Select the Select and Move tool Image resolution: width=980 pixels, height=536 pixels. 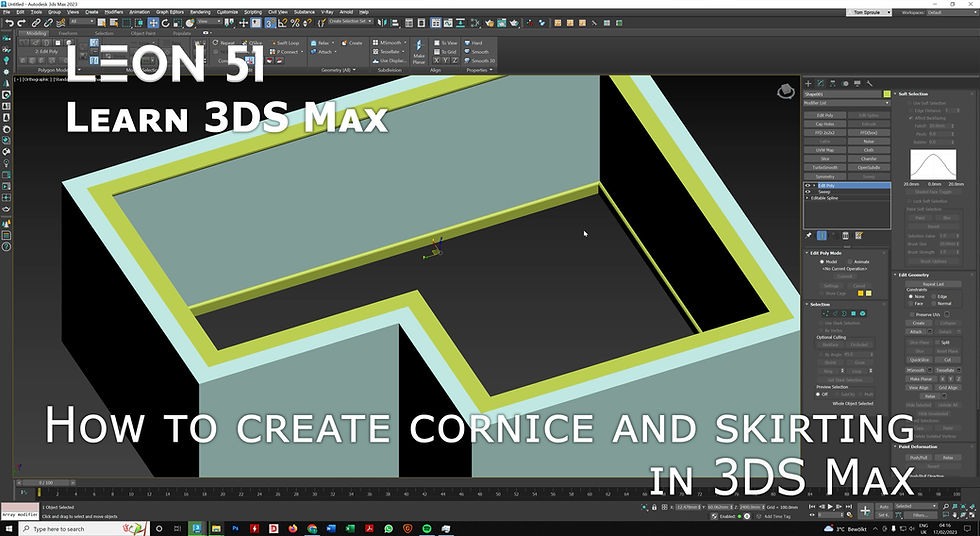[153, 22]
